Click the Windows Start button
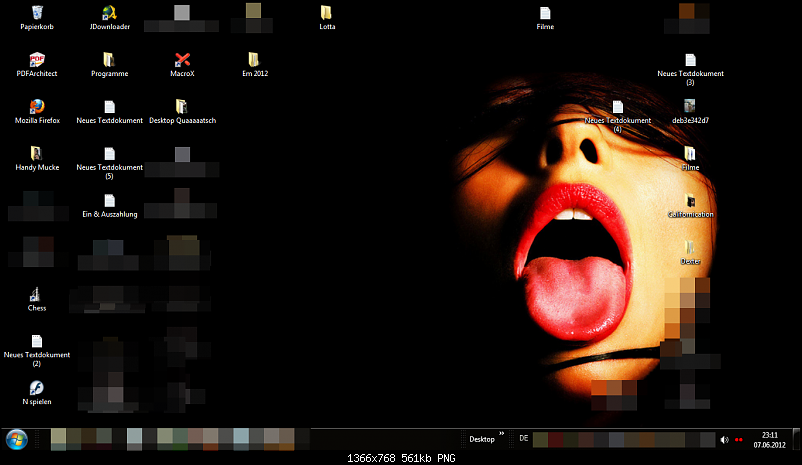 (17, 439)
